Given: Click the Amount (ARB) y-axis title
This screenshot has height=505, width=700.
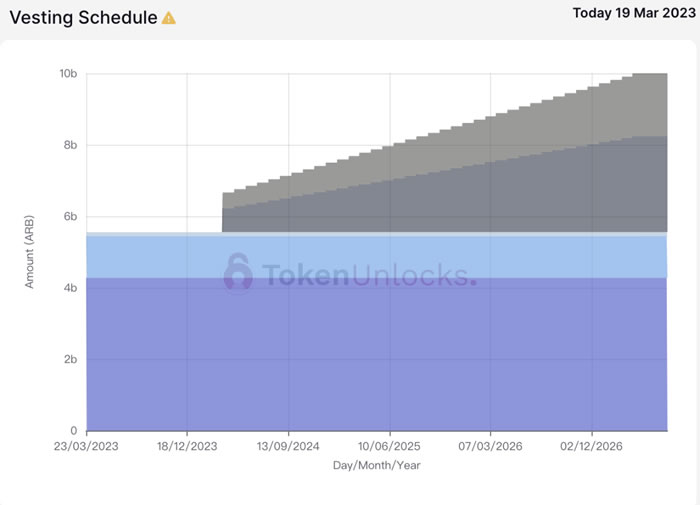Looking at the screenshot, I should pyautogui.click(x=30, y=253).
